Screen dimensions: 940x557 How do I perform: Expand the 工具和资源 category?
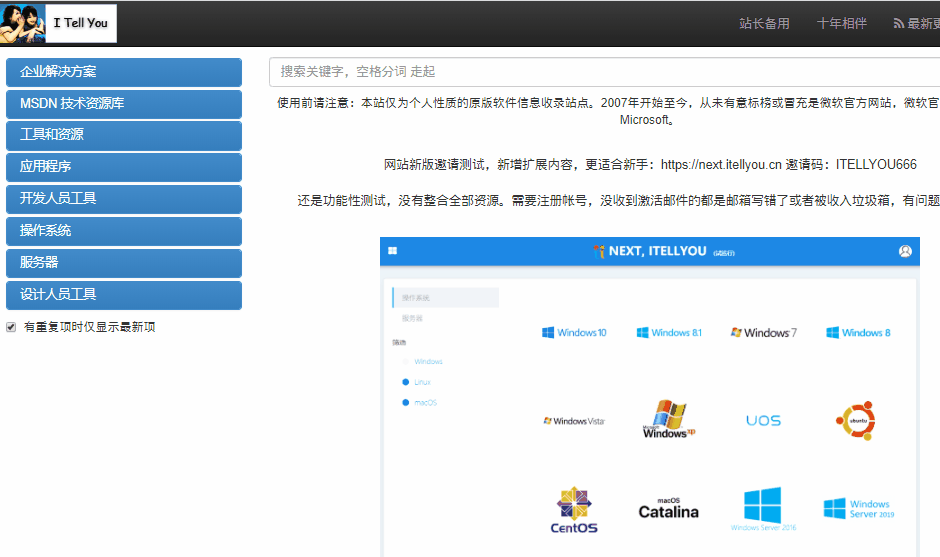pyautogui.click(x=124, y=135)
